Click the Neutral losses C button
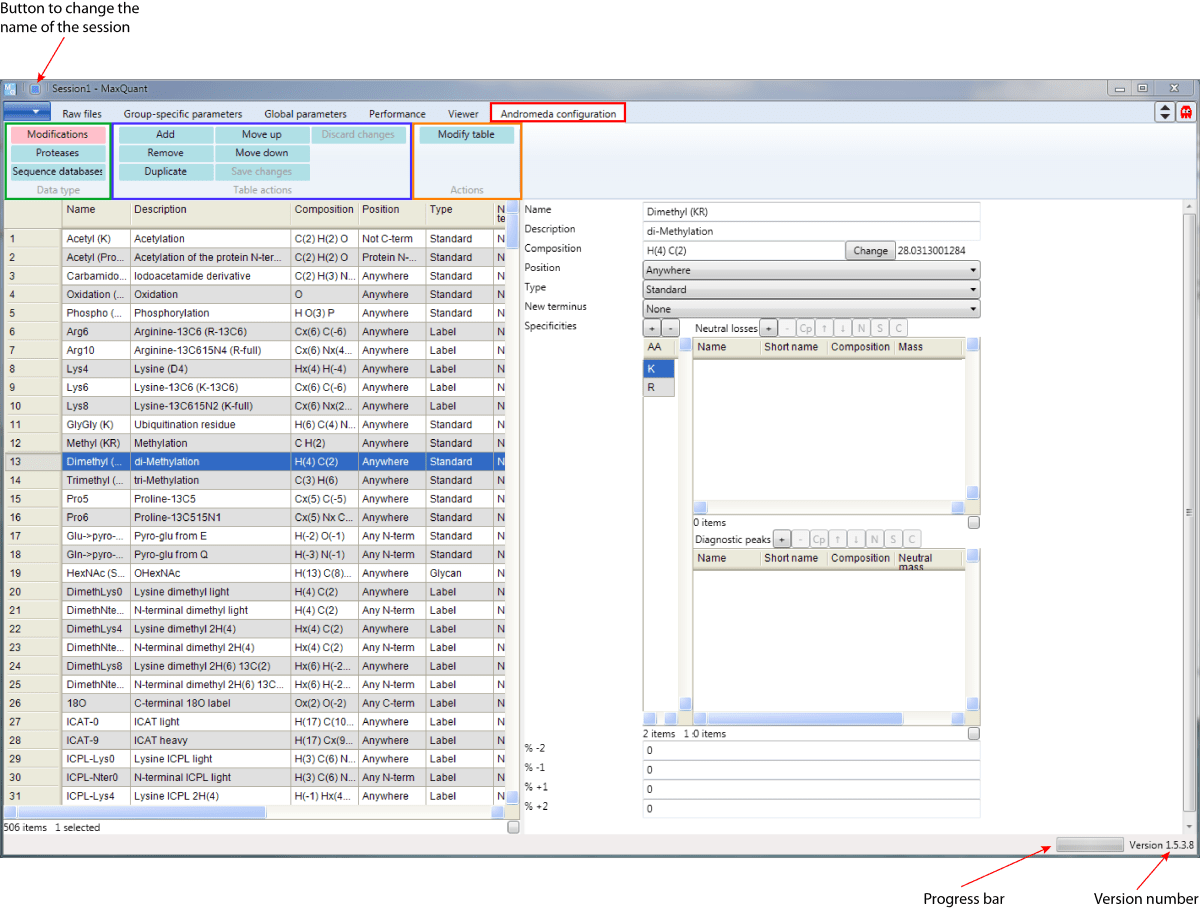This screenshot has width=1200, height=908. [x=898, y=328]
